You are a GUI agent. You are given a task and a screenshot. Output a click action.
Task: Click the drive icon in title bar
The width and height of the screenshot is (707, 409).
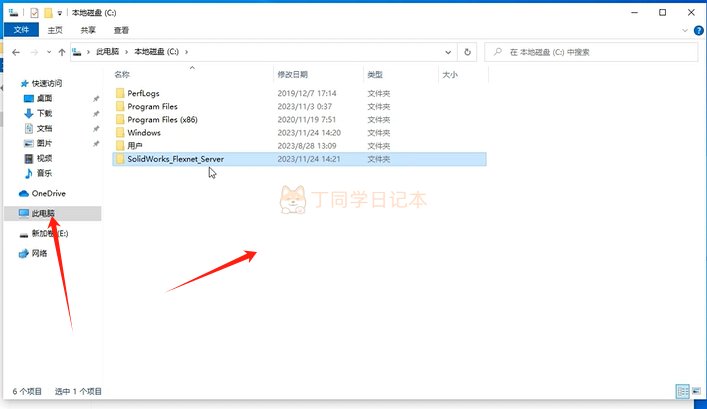pyautogui.click(x=13, y=13)
